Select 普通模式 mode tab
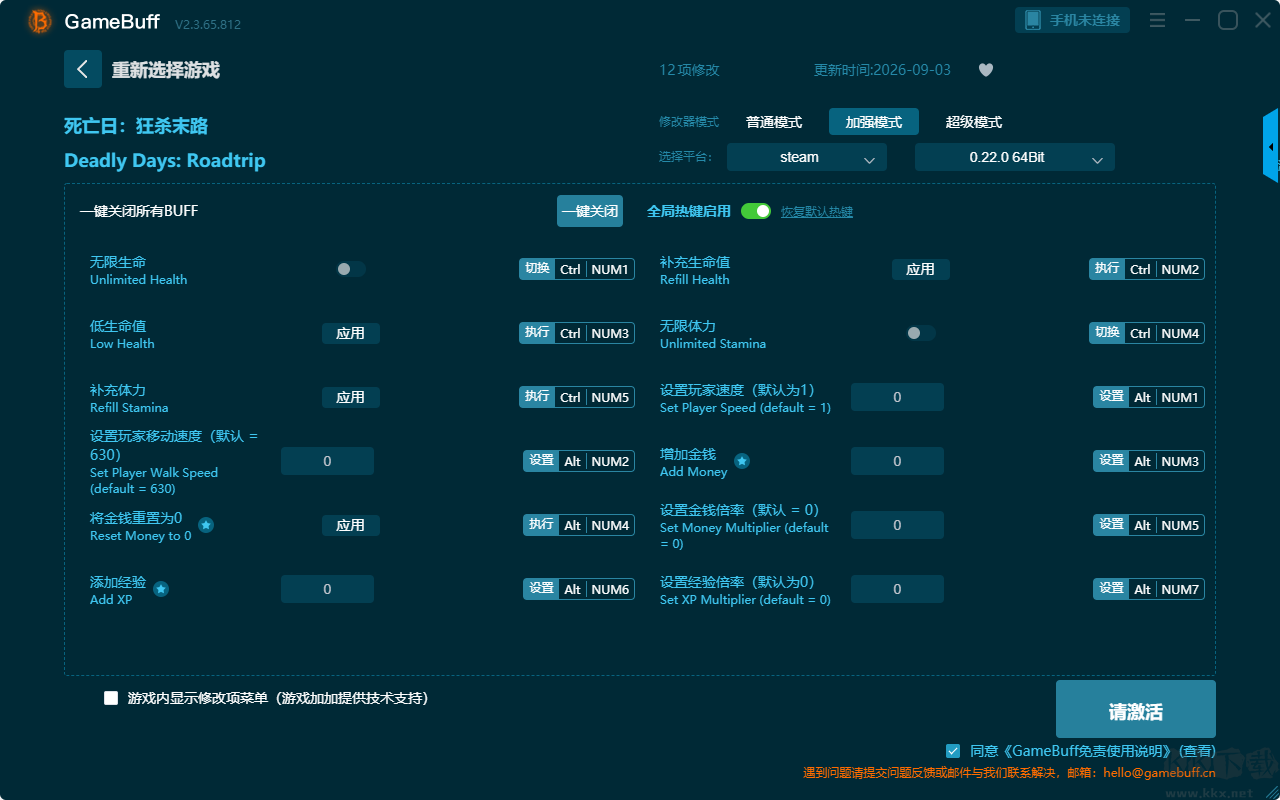The width and height of the screenshot is (1280, 800). click(774, 122)
